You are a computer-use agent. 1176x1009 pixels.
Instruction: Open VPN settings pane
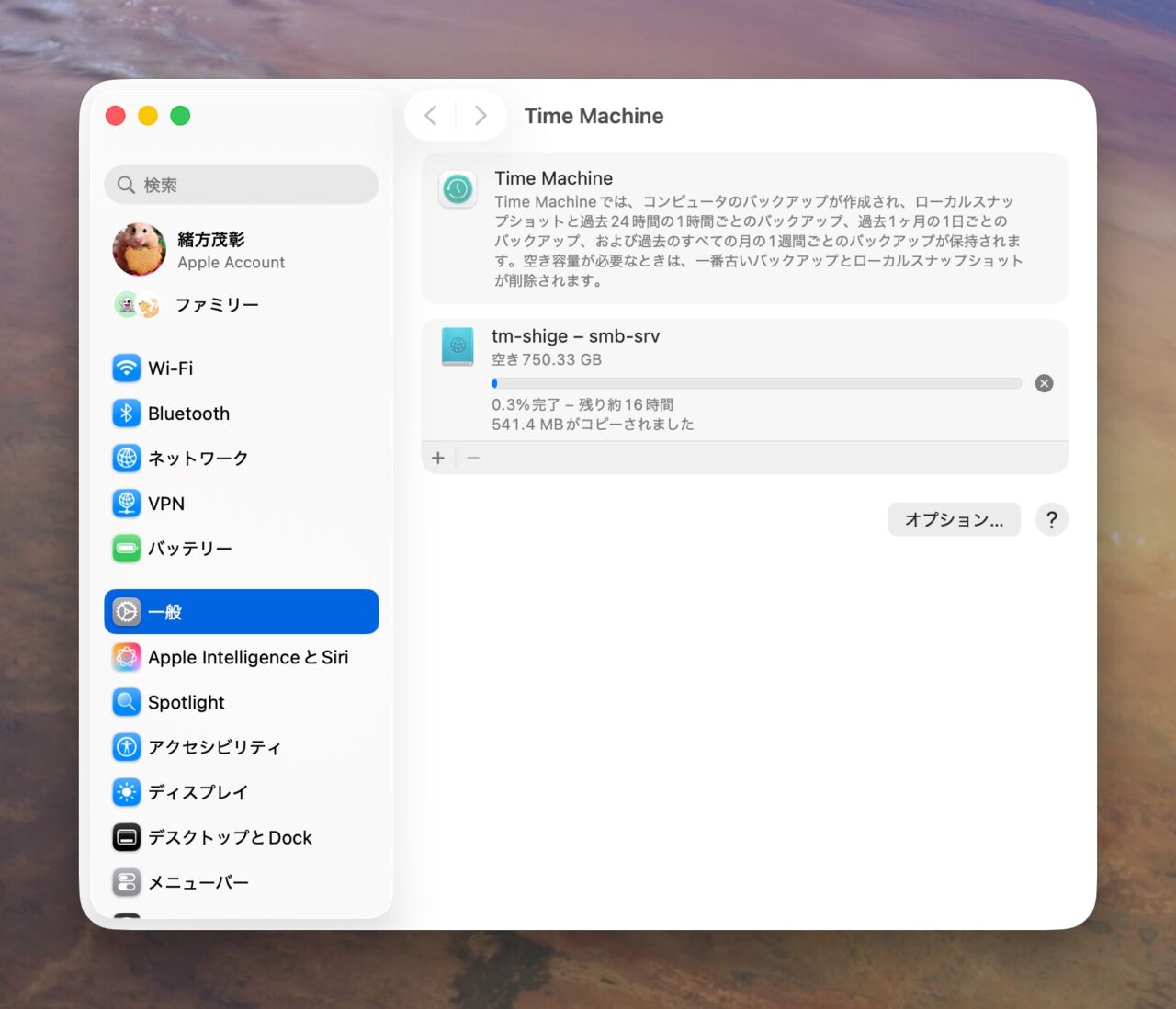coord(242,504)
